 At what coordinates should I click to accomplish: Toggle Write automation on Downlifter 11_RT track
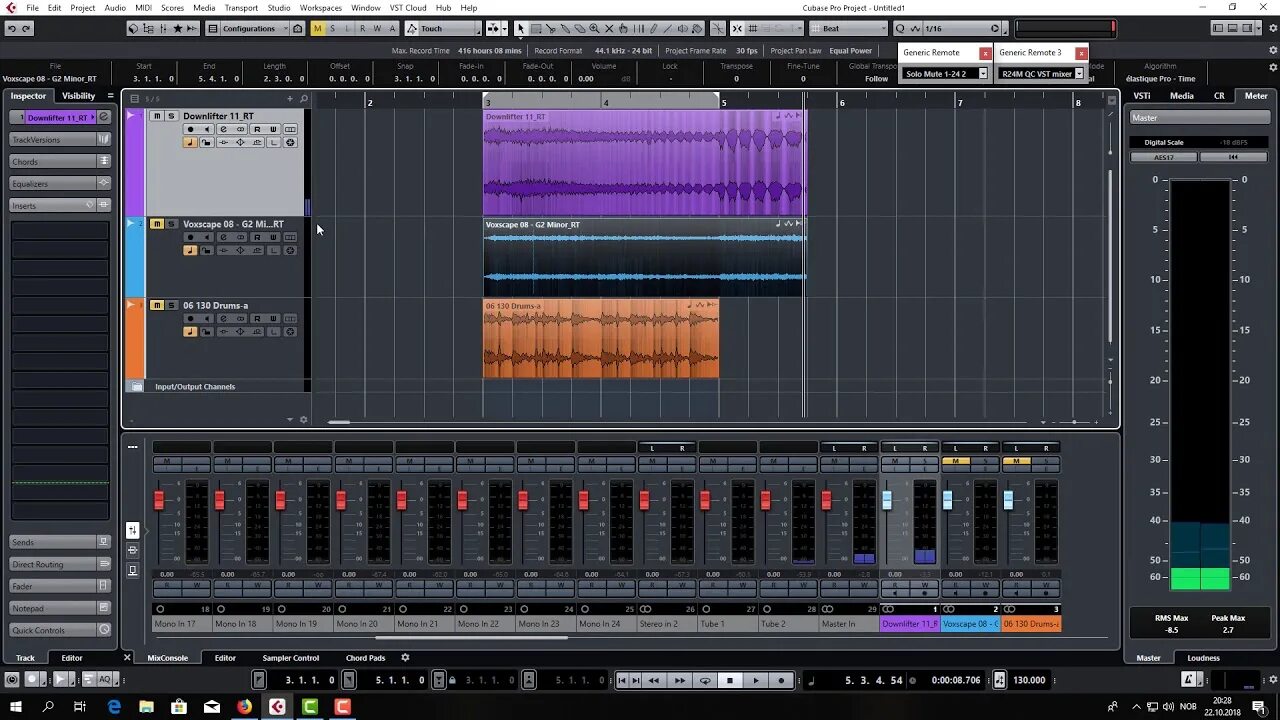273,129
